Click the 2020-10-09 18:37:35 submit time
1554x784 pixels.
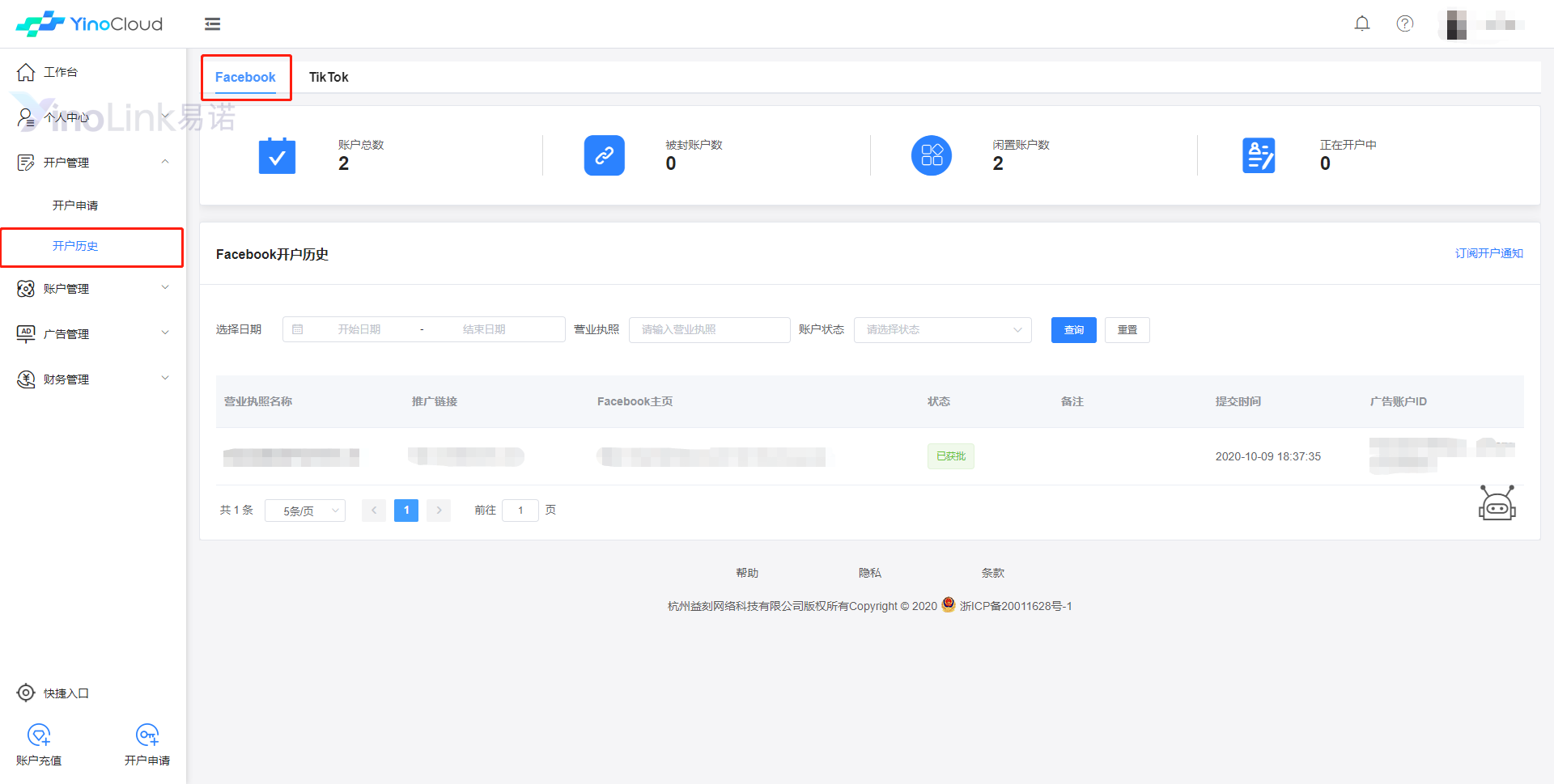coord(1267,456)
